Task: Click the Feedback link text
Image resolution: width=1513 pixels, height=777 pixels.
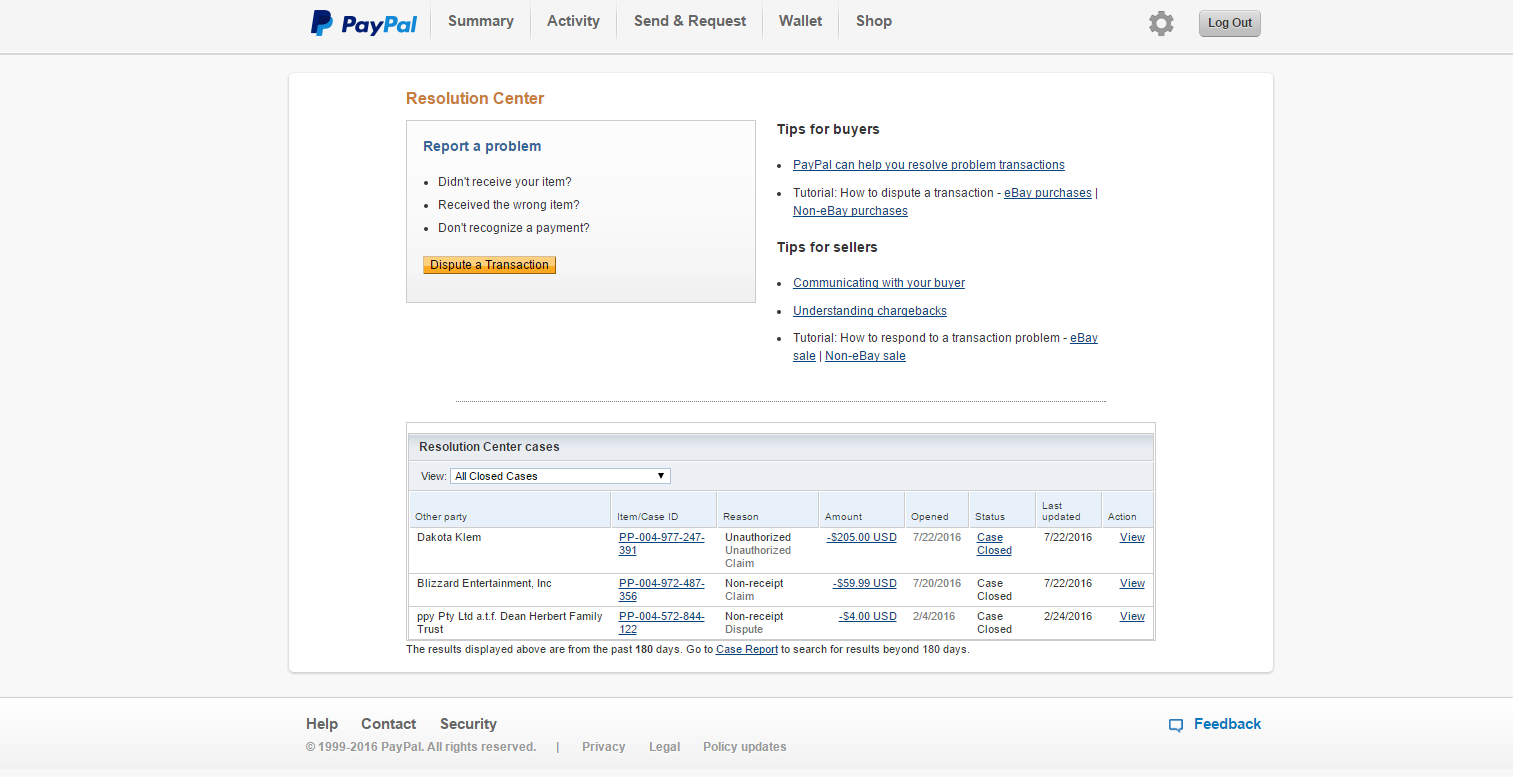Action: pyautogui.click(x=1228, y=724)
